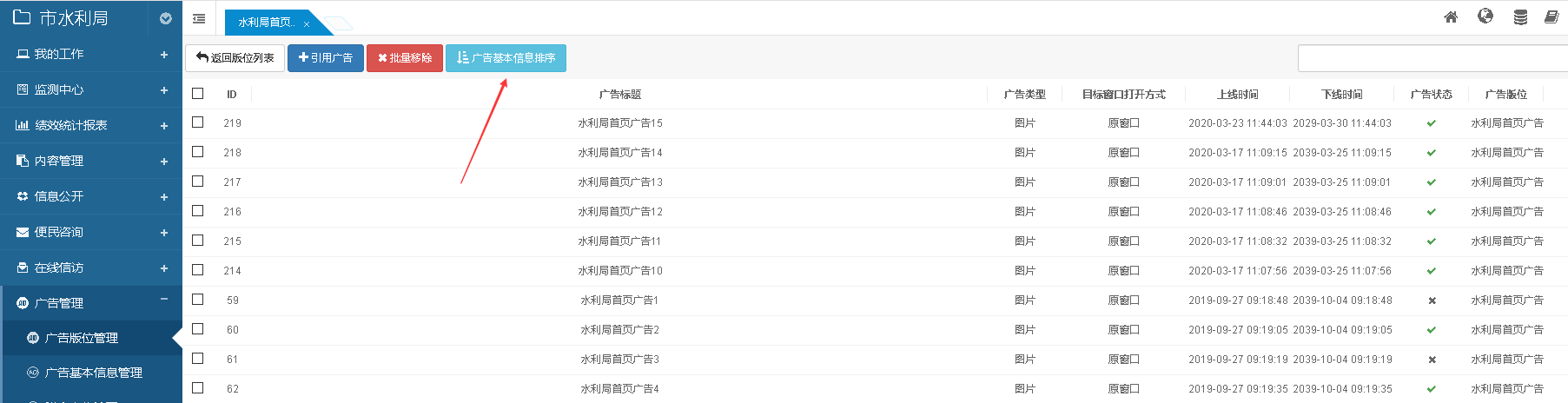This screenshot has width=1568, height=403.
Task: Close the 水利局首页 tab
Action: pos(307,24)
